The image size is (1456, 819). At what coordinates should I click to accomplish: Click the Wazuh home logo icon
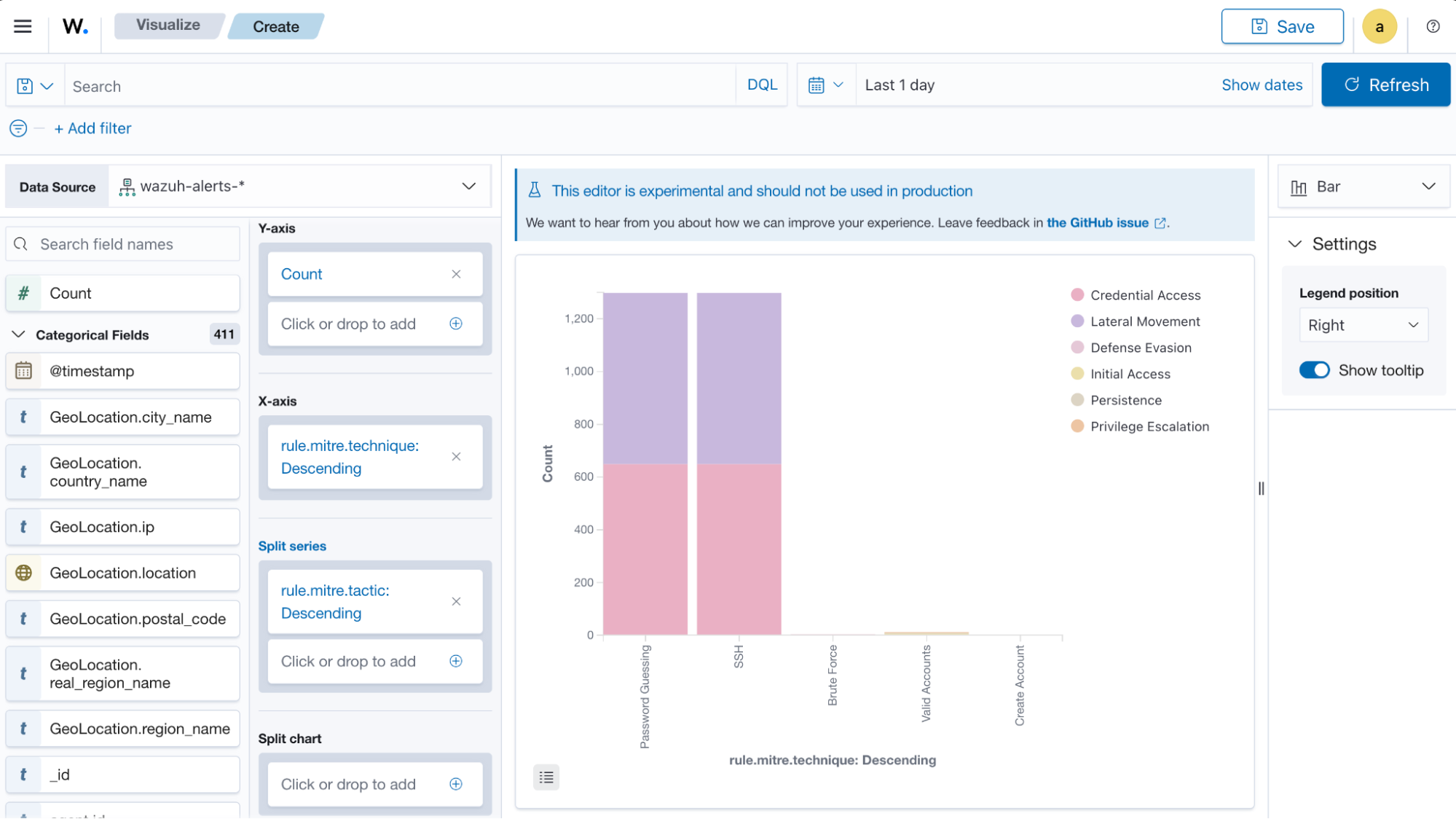[x=75, y=27]
